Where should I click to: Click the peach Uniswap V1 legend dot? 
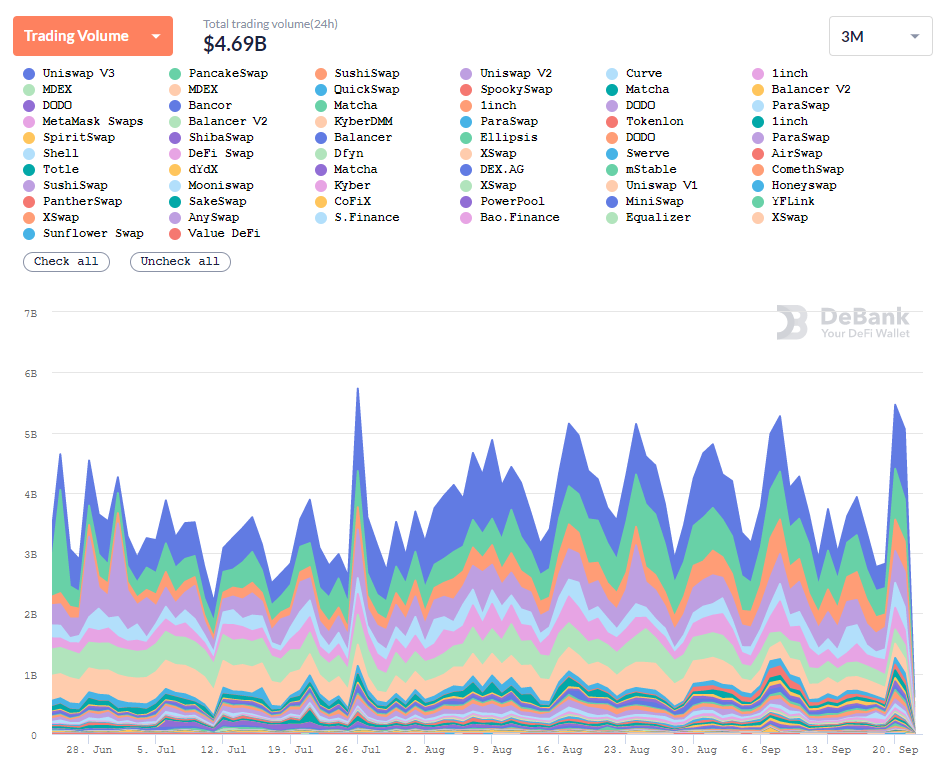point(612,186)
